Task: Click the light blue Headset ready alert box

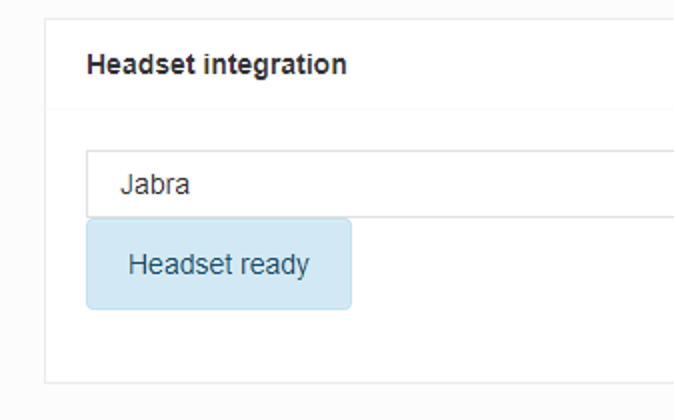Action: pyautogui.click(x=219, y=264)
